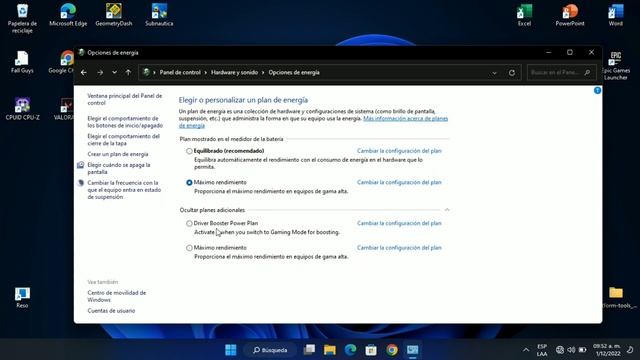Open Task View on the taskbar

[x=309, y=350]
